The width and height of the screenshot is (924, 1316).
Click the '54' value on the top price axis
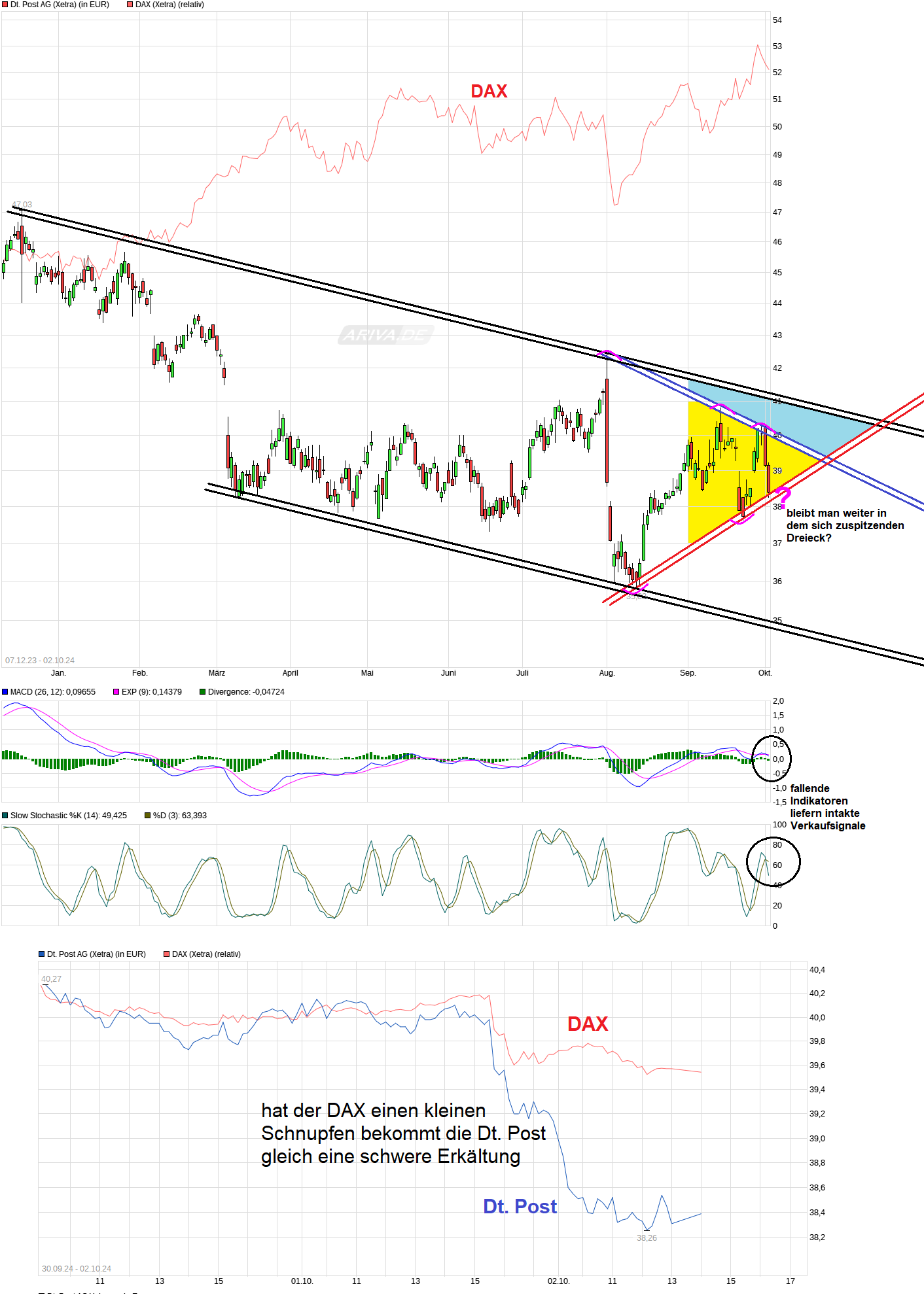tap(777, 20)
